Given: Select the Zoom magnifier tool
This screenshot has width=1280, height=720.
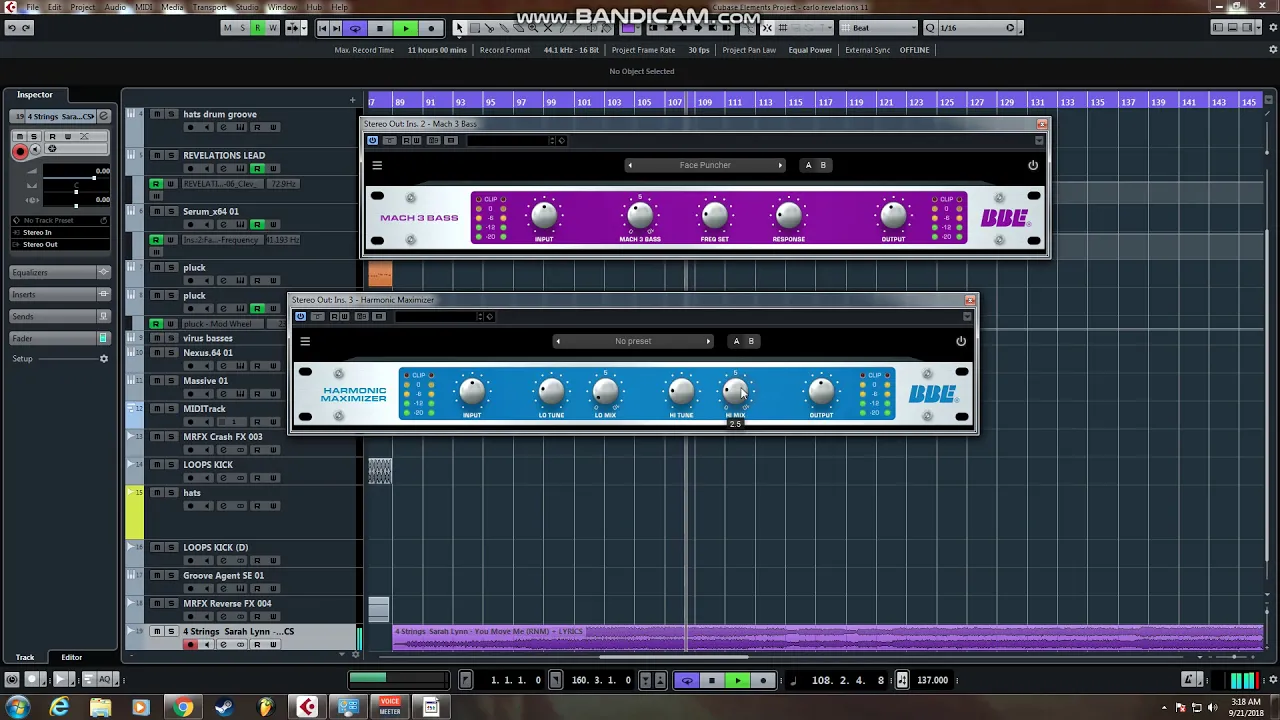Looking at the screenshot, I should coord(533,28).
